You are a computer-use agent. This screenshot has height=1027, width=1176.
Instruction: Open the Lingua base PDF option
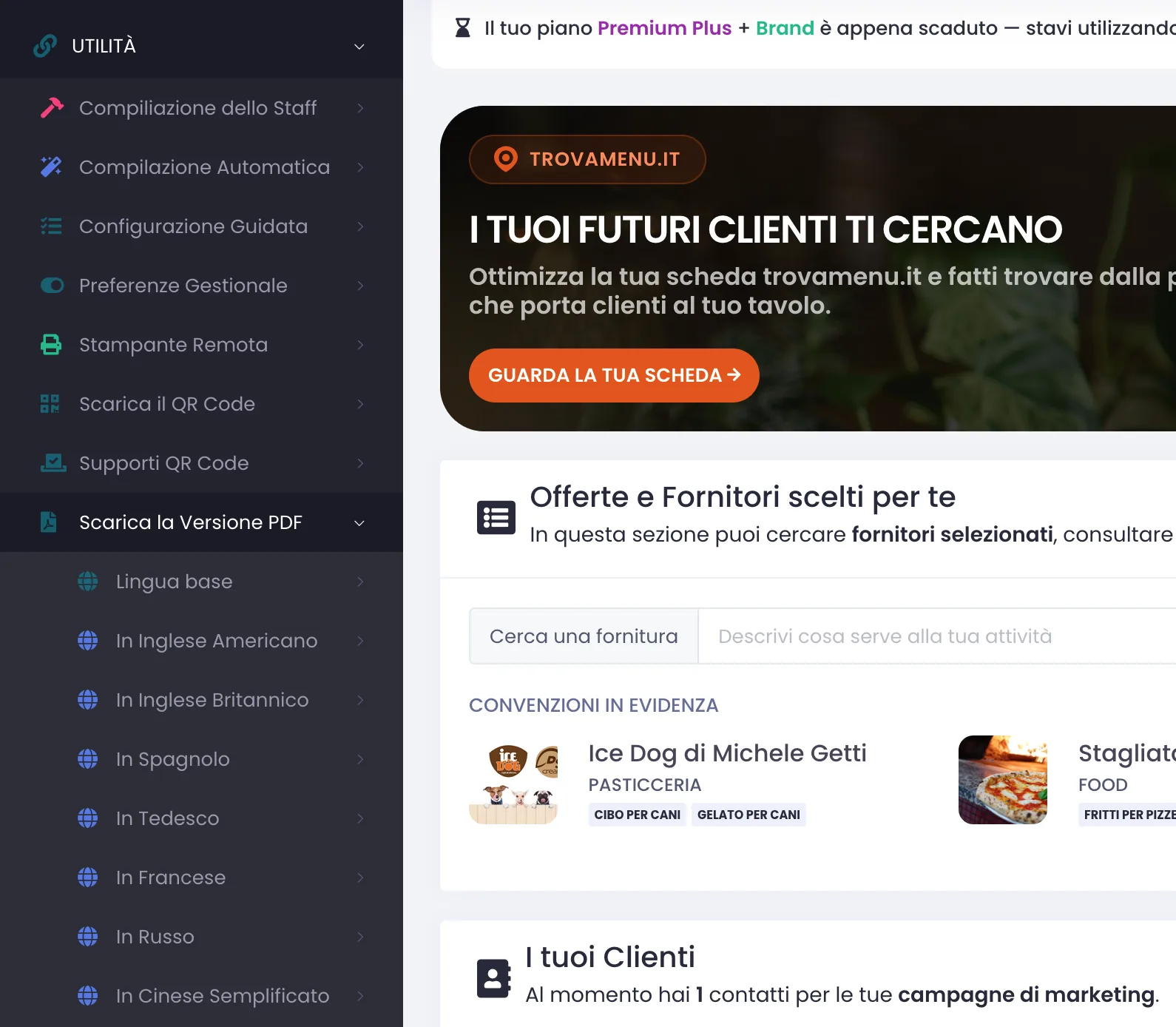coord(201,582)
